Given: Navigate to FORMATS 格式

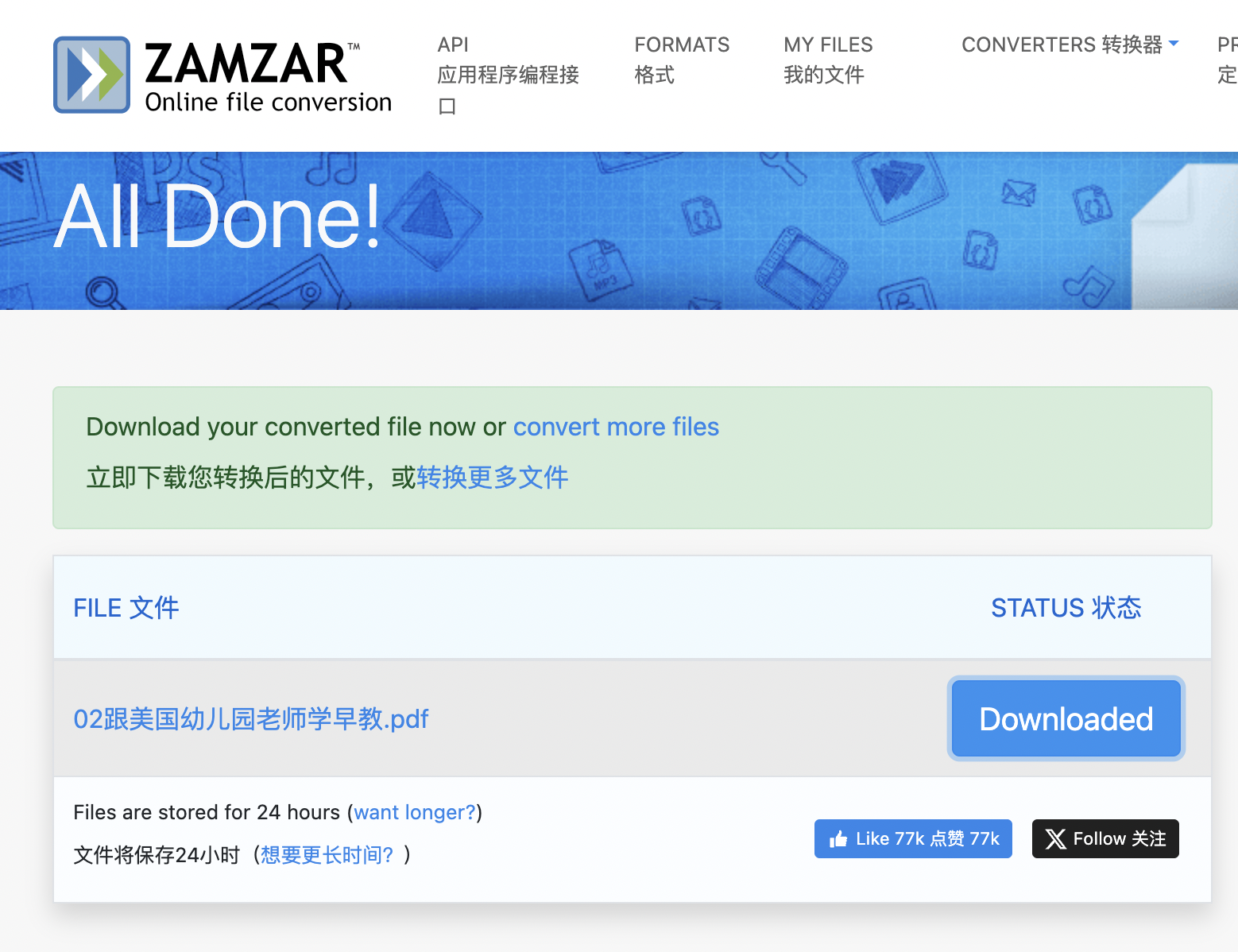Looking at the screenshot, I should pyautogui.click(x=682, y=60).
